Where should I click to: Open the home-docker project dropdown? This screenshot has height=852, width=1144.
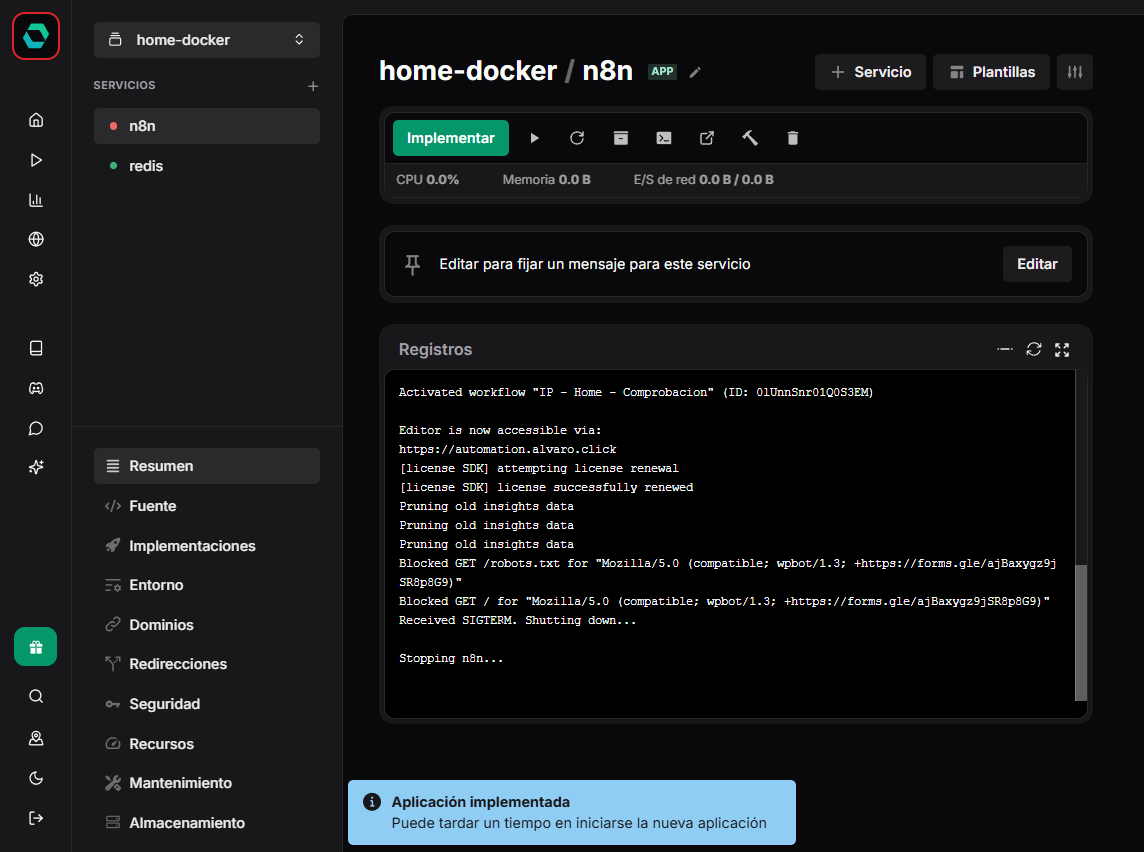pos(206,40)
